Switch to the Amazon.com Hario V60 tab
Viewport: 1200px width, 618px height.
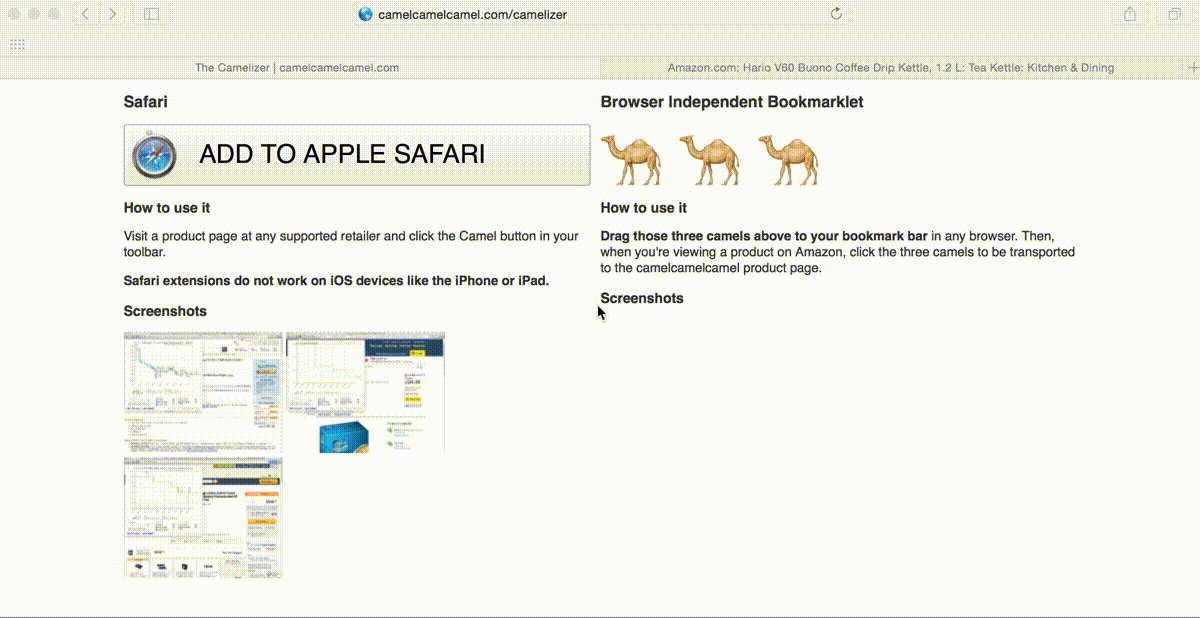891,68
